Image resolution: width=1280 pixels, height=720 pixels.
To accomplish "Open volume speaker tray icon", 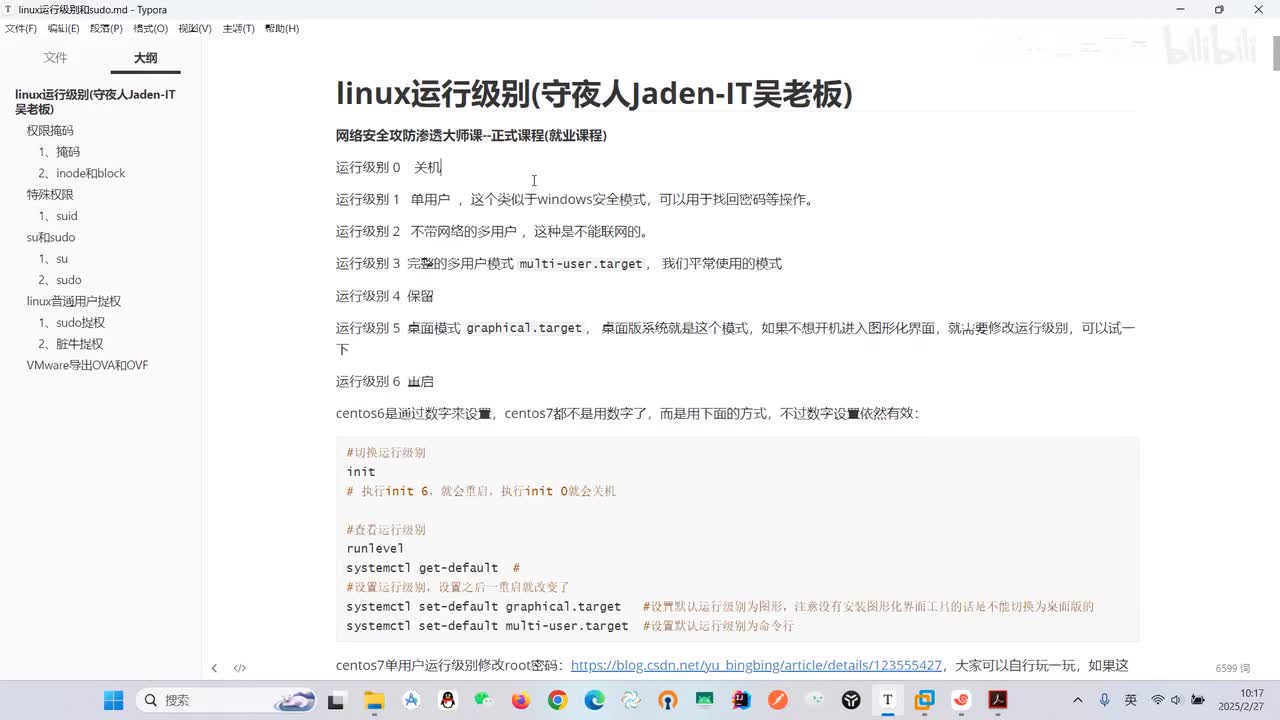I will coord(1176,700).
